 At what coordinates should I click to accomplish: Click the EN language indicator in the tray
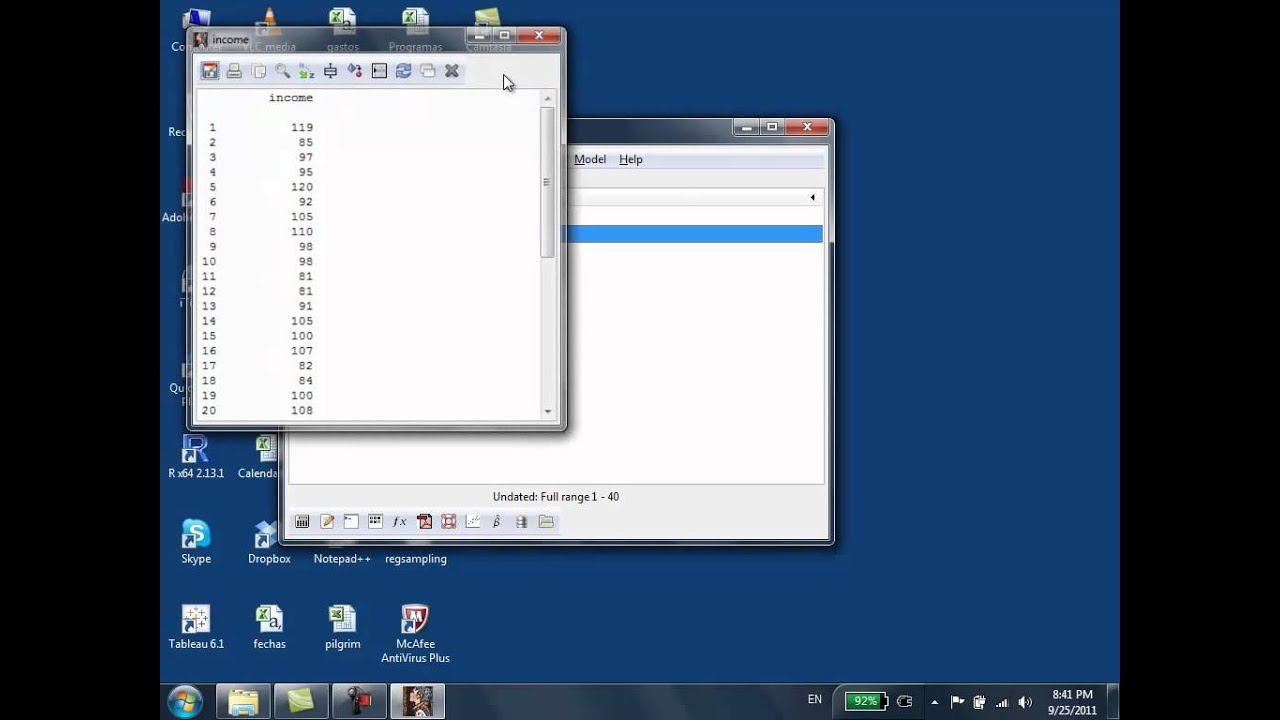point(815,700)
